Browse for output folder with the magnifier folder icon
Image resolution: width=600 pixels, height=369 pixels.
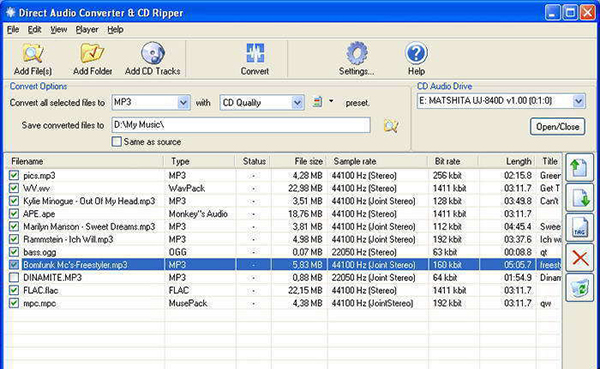[x=391, y=126]
